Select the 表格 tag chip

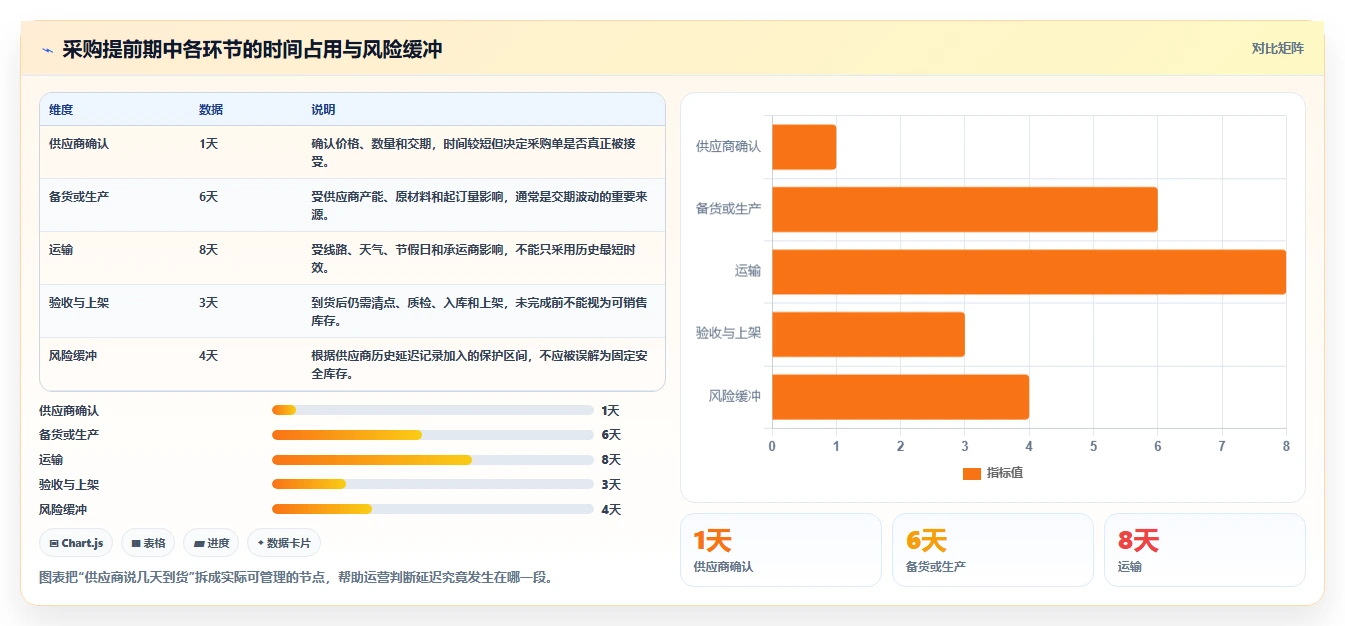pos(148,543)
